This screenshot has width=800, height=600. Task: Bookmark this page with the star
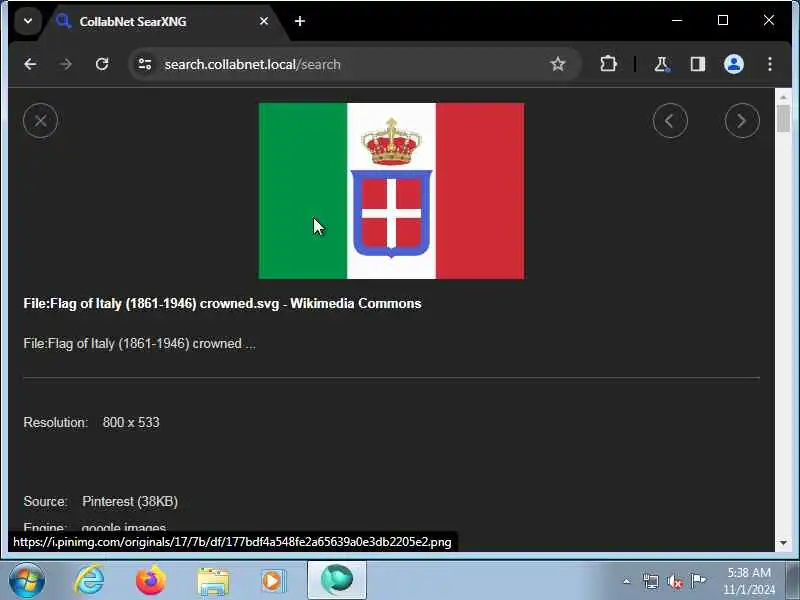pyautogui.click(x=558, y=64)
